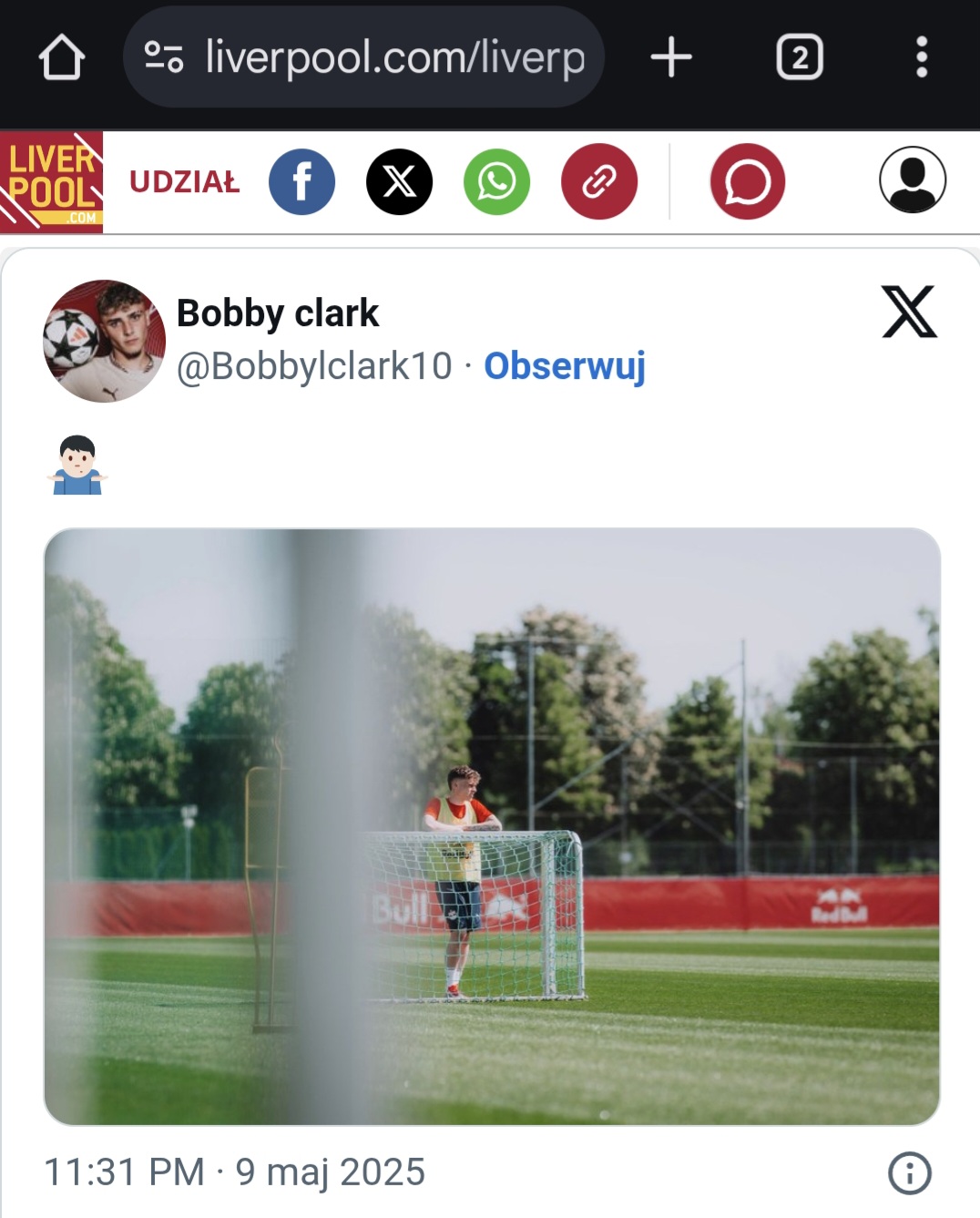Click Bobby clark profile avatar
This screenshot has width=980, height=1218.
[105, 341]
